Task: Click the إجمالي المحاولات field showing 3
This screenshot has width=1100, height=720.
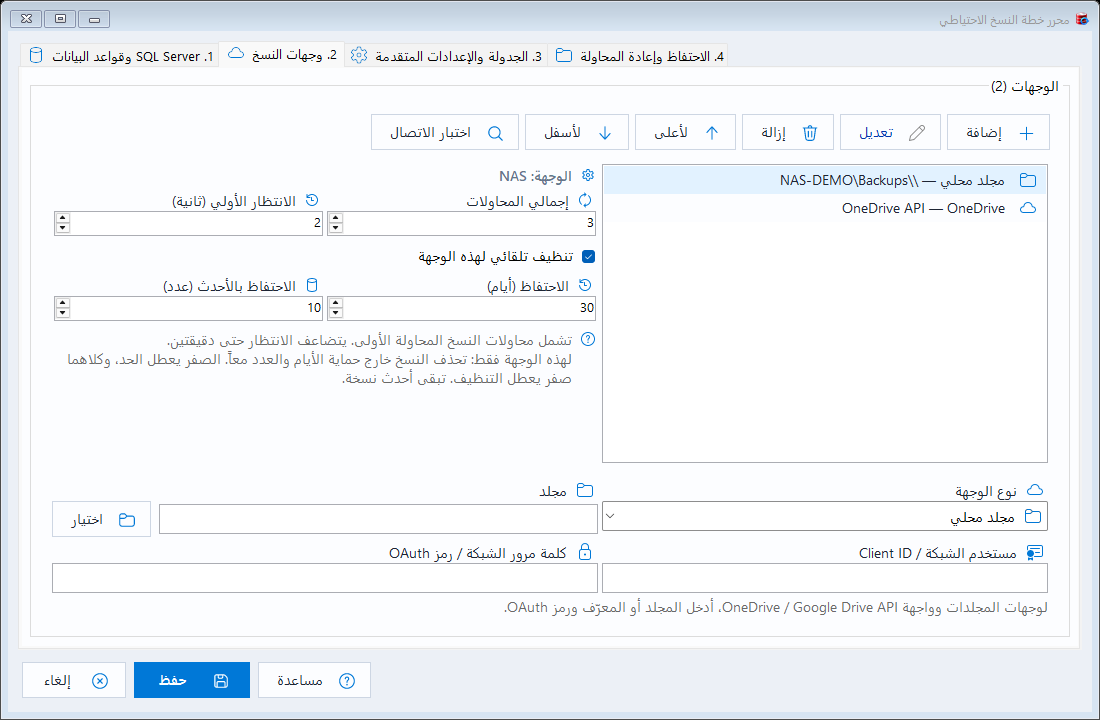Action: point(462,223)
